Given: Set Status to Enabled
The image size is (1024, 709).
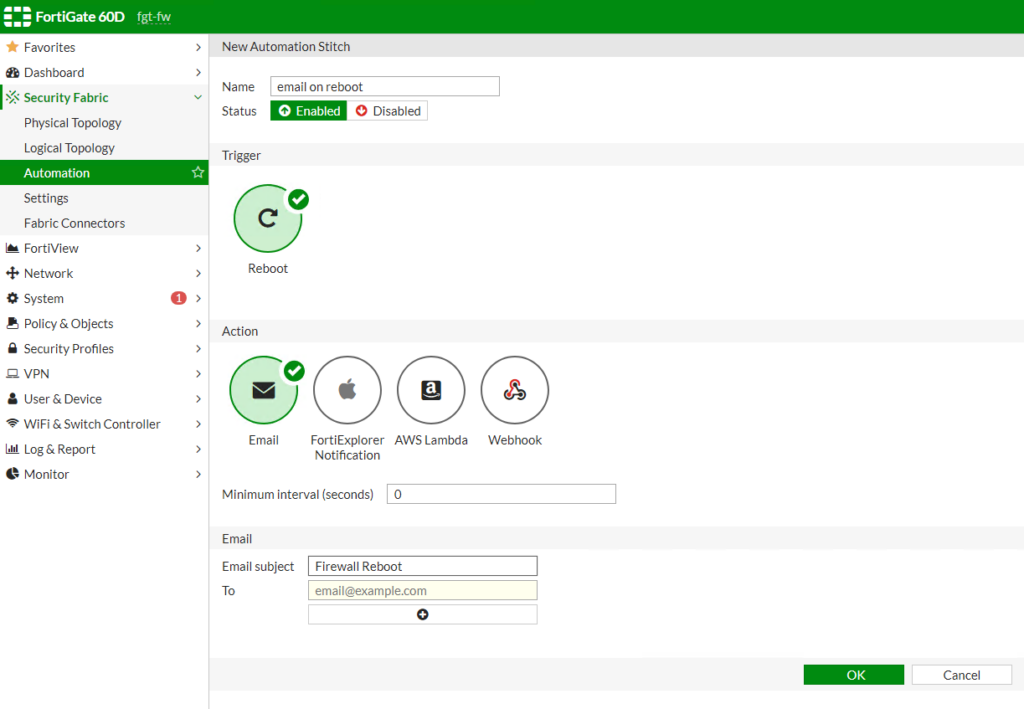Looking at the screenshot, I should (309, 111).
